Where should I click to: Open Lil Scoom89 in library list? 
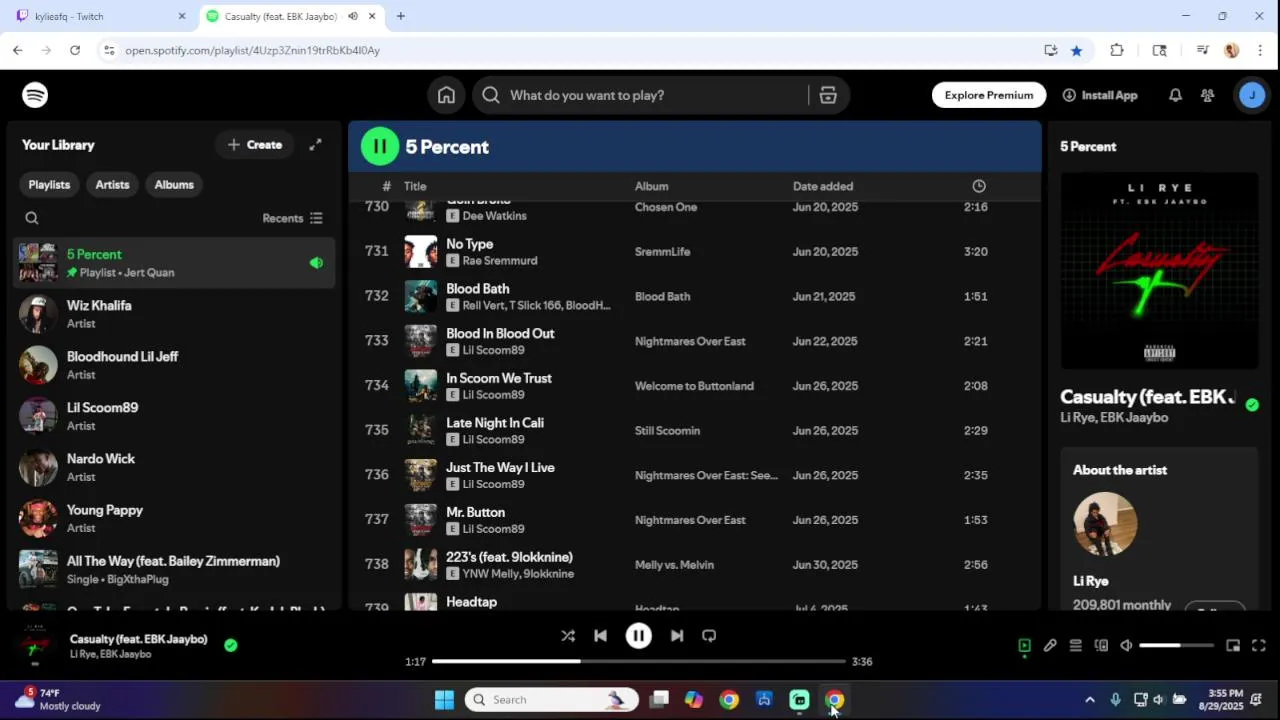point(174,416)
